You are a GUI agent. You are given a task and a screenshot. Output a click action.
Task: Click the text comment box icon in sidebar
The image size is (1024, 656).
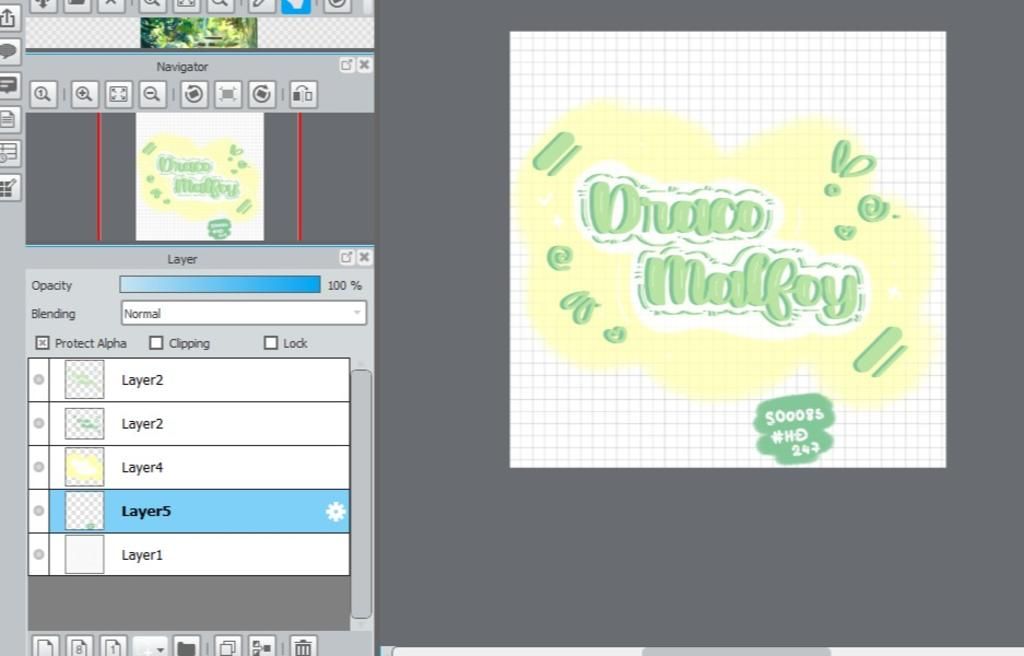(8, 85)
